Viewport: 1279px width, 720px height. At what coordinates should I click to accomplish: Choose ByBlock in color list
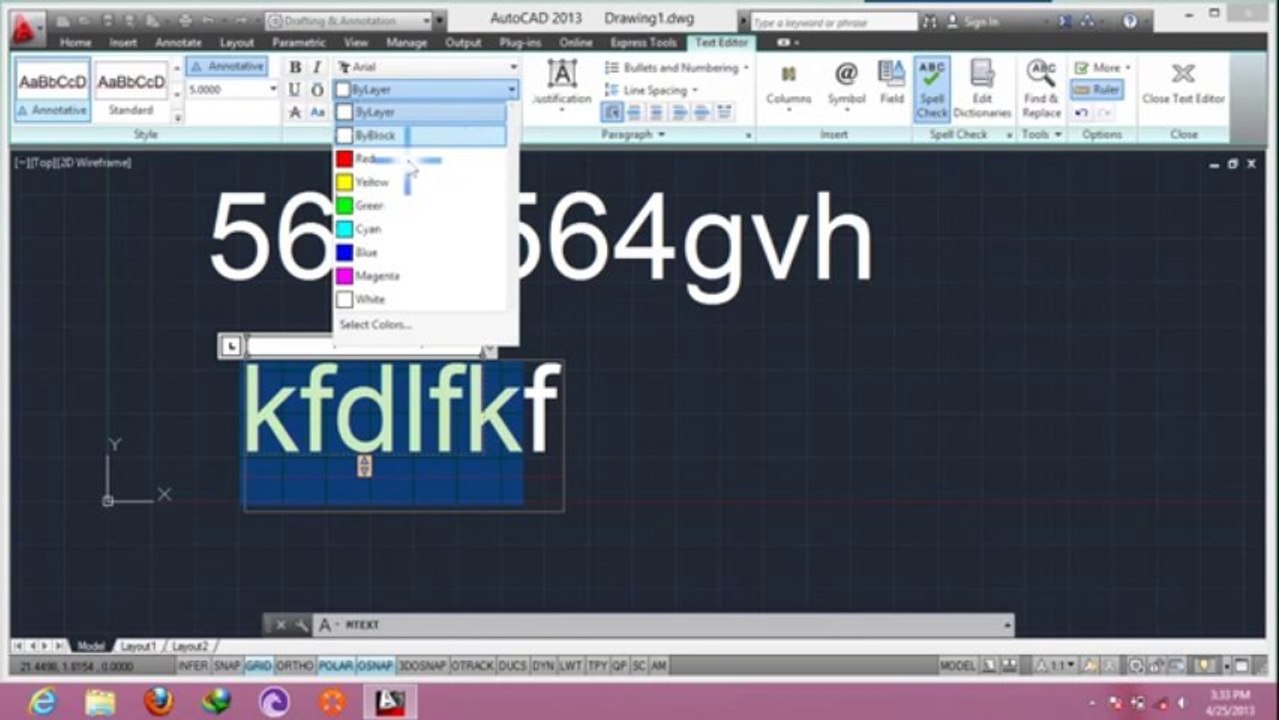420,135
